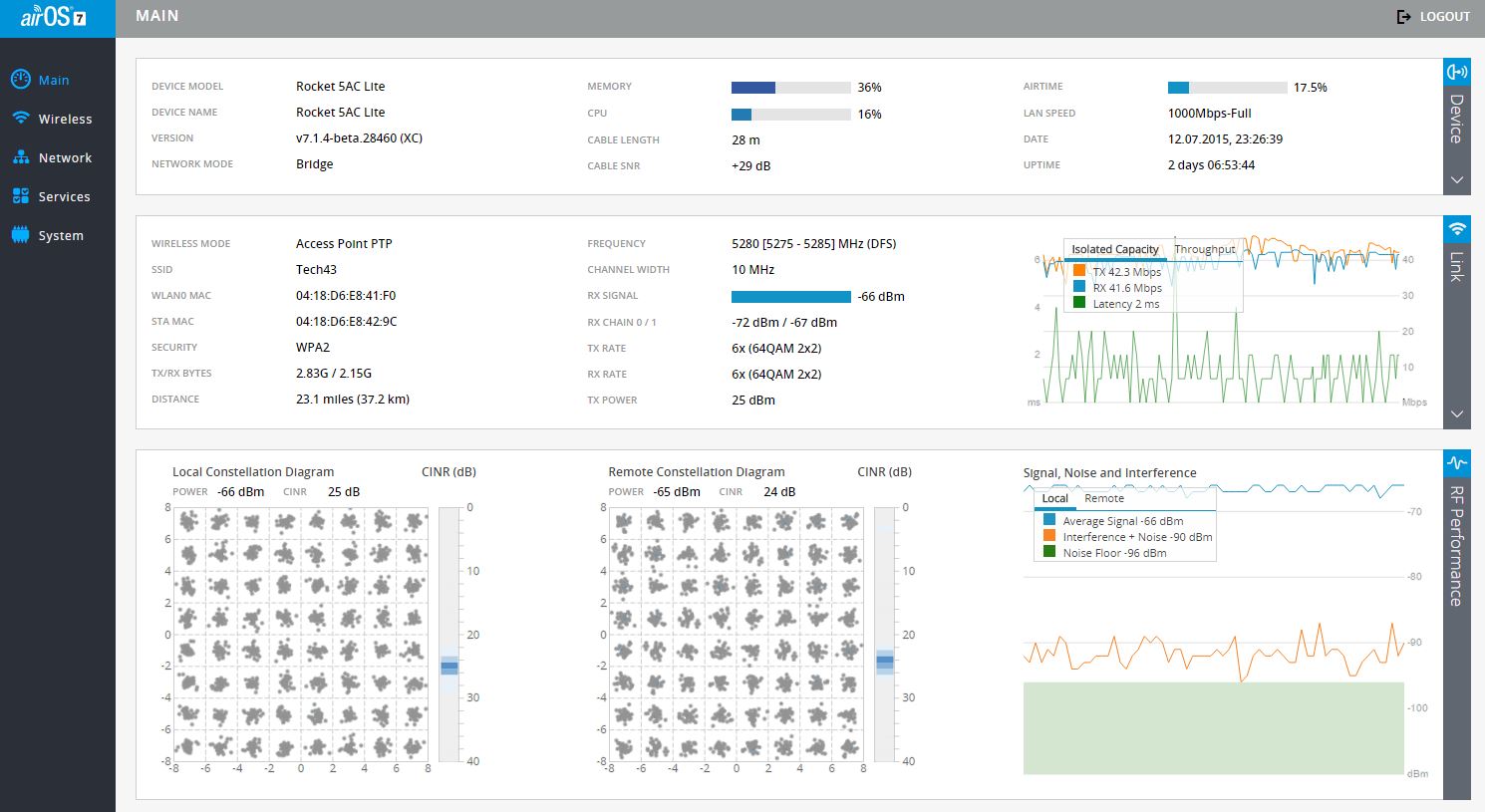
Task: Collapse the Device panel chevron
Action: pos(1457,180)
